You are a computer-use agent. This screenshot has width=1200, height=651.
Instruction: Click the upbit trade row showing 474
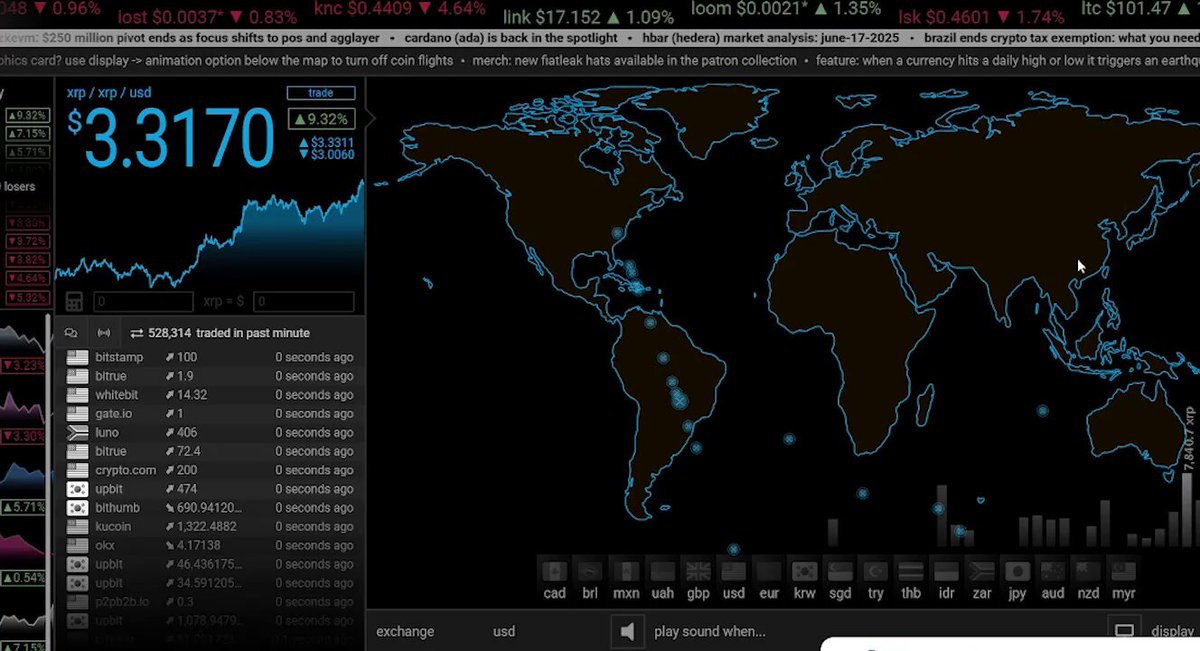tap(210, 489)
